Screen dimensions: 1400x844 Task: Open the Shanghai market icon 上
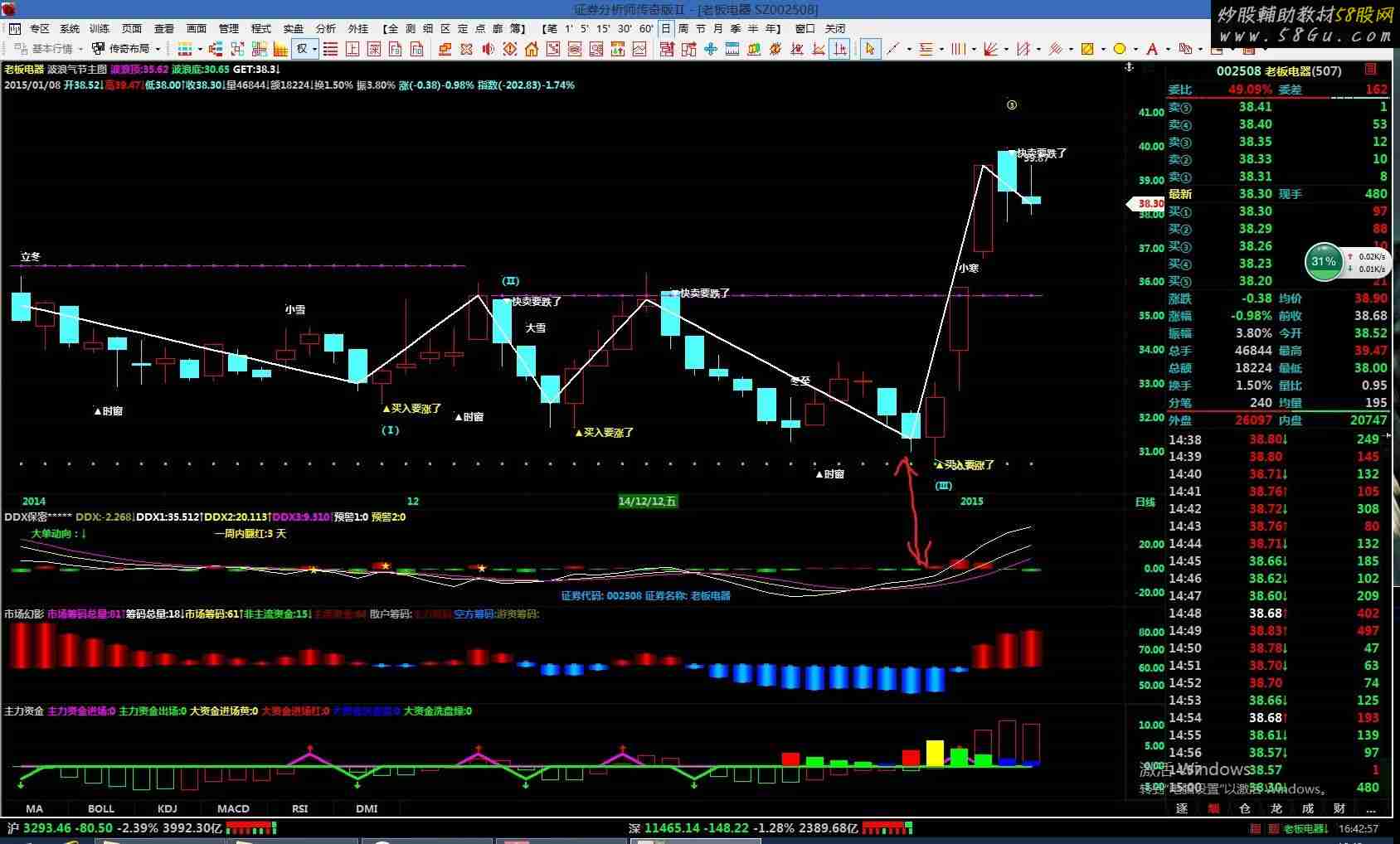pos(352,49)
